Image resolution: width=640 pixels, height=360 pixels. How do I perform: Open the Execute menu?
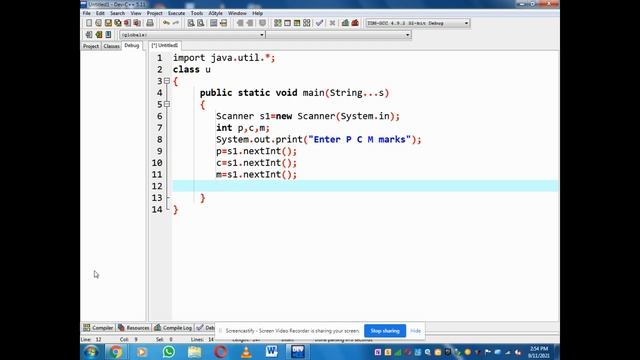coord(176,13)
